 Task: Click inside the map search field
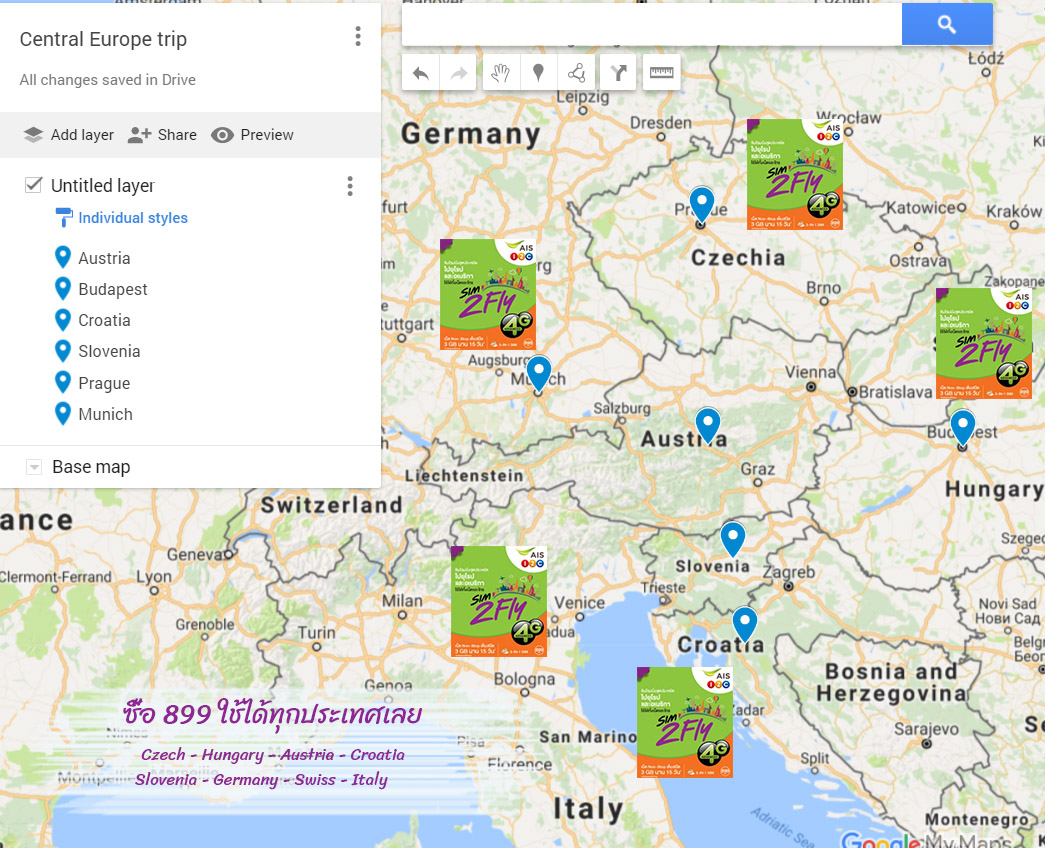[x=652, y=25]
